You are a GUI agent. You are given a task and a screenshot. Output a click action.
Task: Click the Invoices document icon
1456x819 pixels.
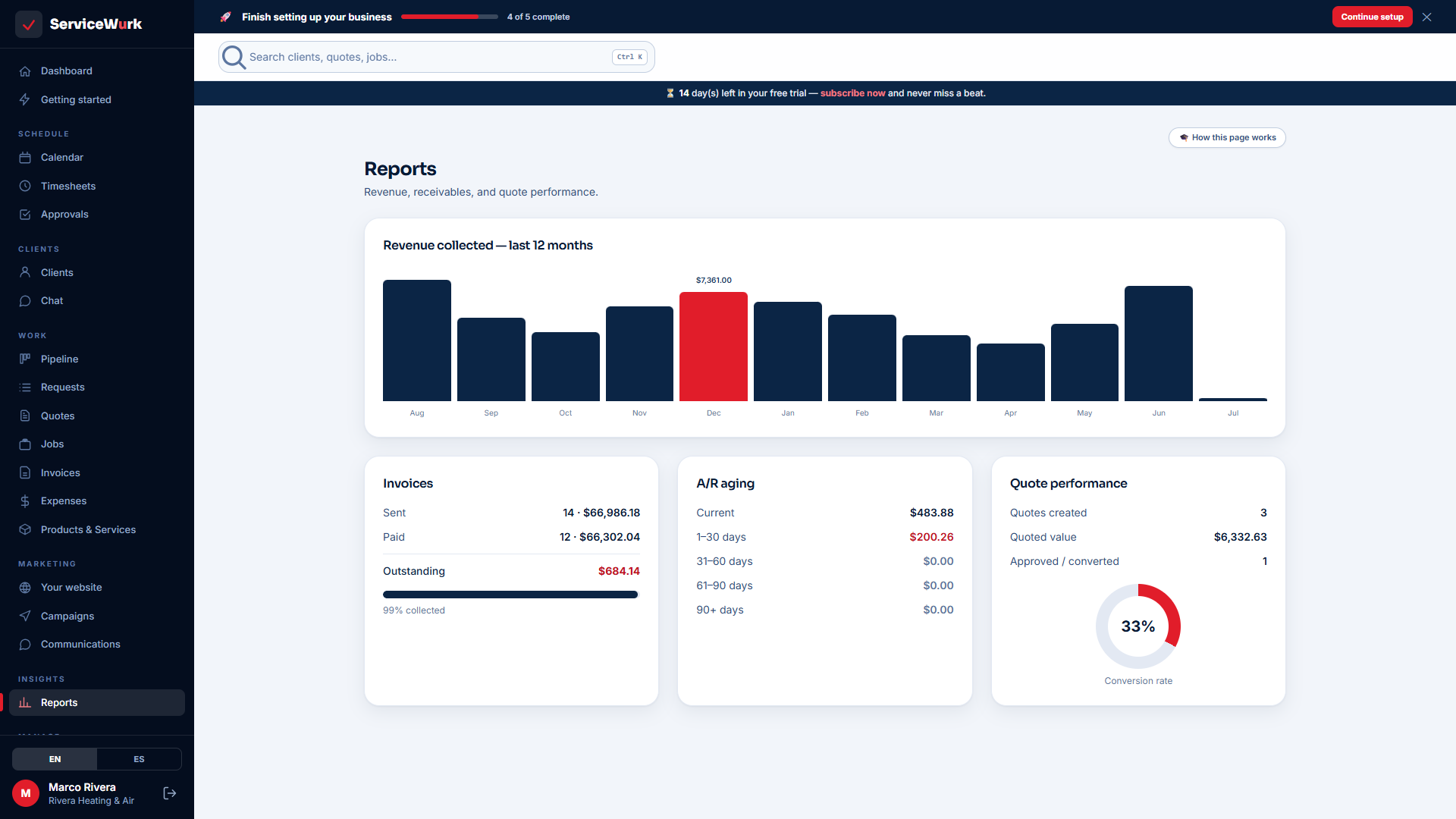tap(25, 472)
